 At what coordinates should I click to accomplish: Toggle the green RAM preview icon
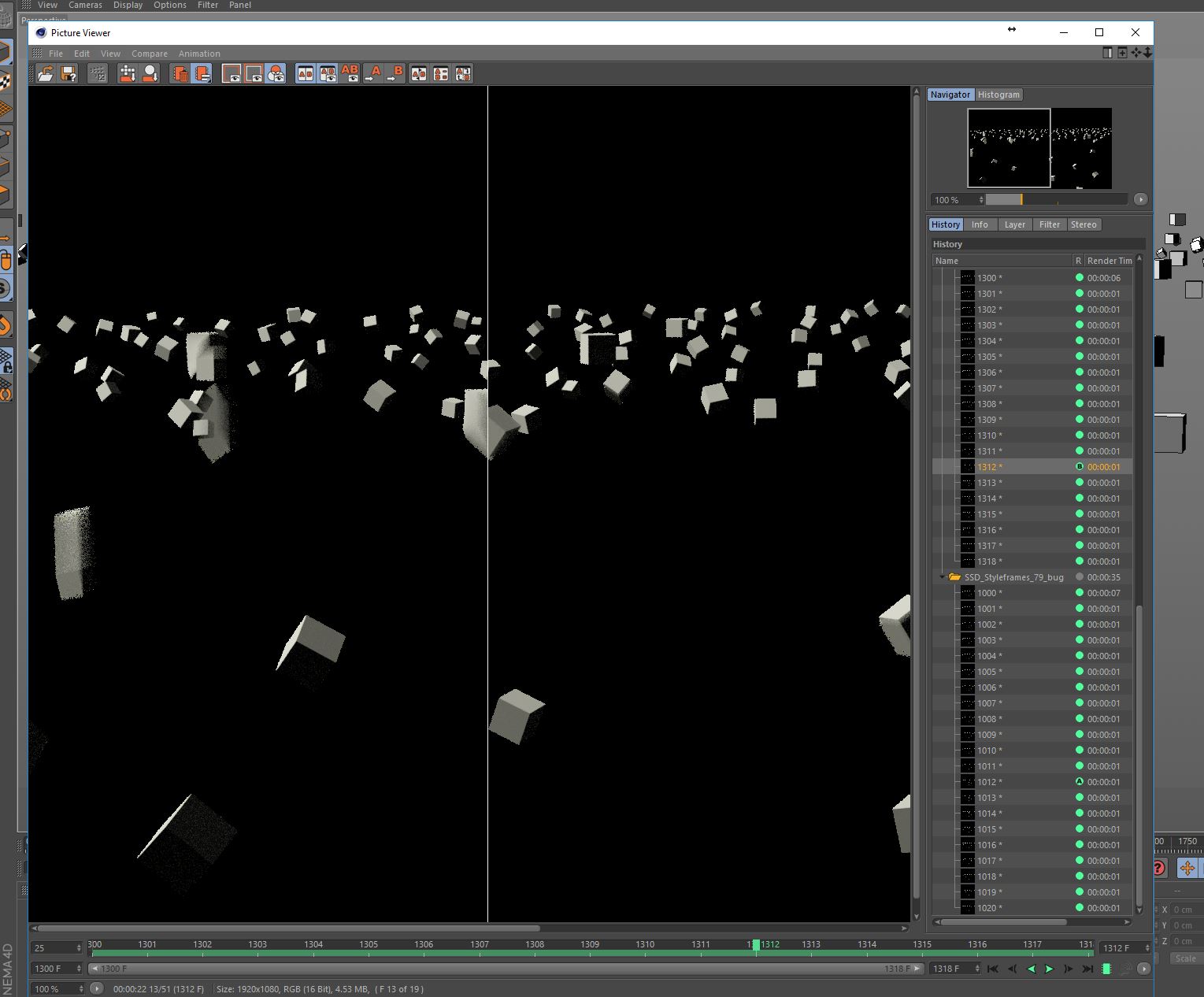(1106, 969)
